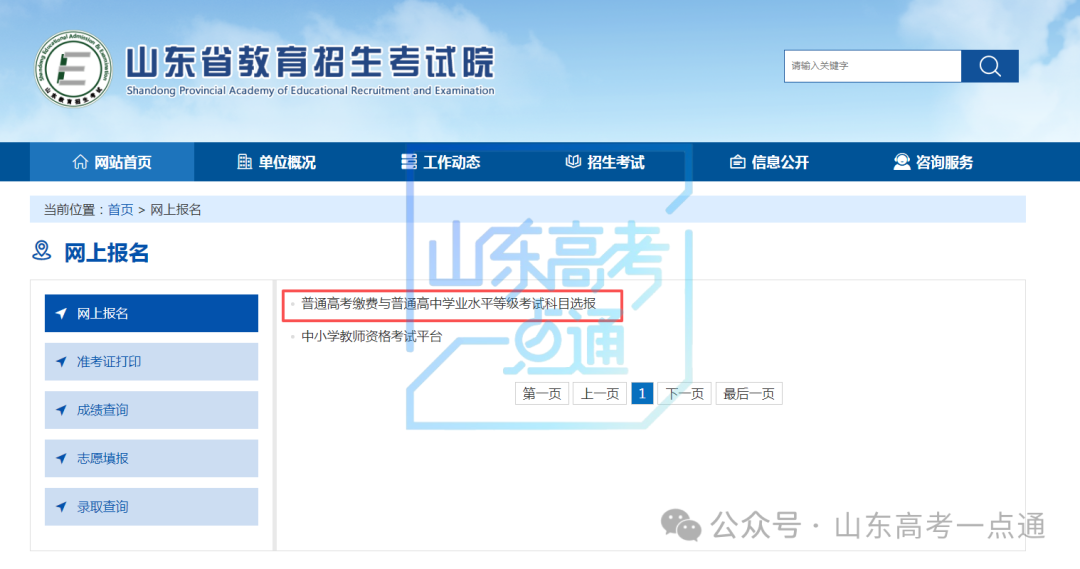Viewport: 1080px width, 569px height.
Task: Click the list icon beside 工作动态
Action: tap(408, 162)
